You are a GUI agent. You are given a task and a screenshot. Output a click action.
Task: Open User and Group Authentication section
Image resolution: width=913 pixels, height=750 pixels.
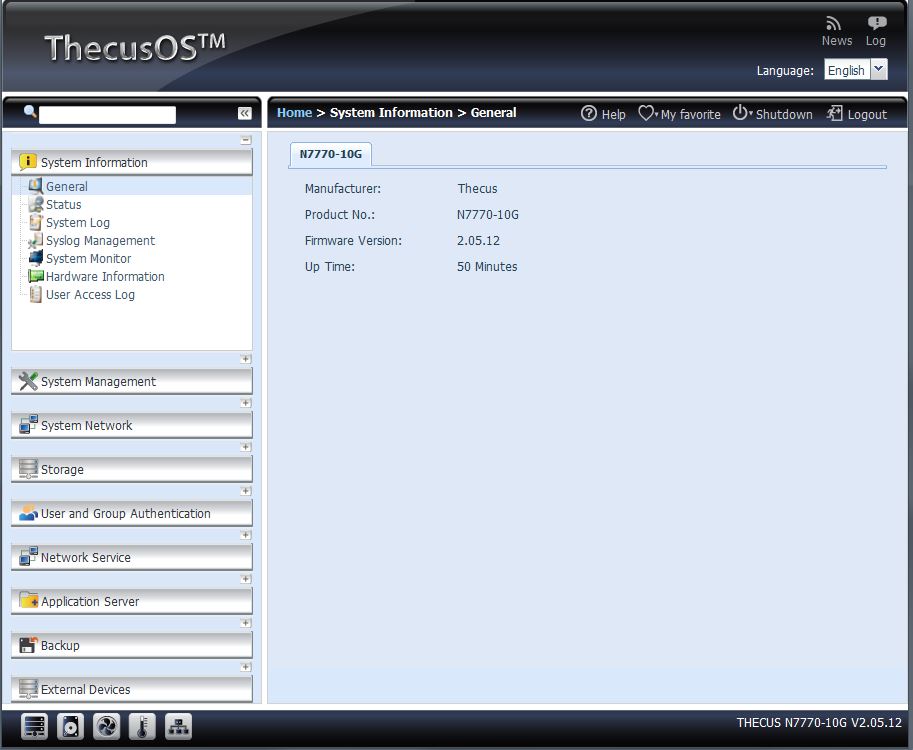pyautogui.click(x=132, y=514)
